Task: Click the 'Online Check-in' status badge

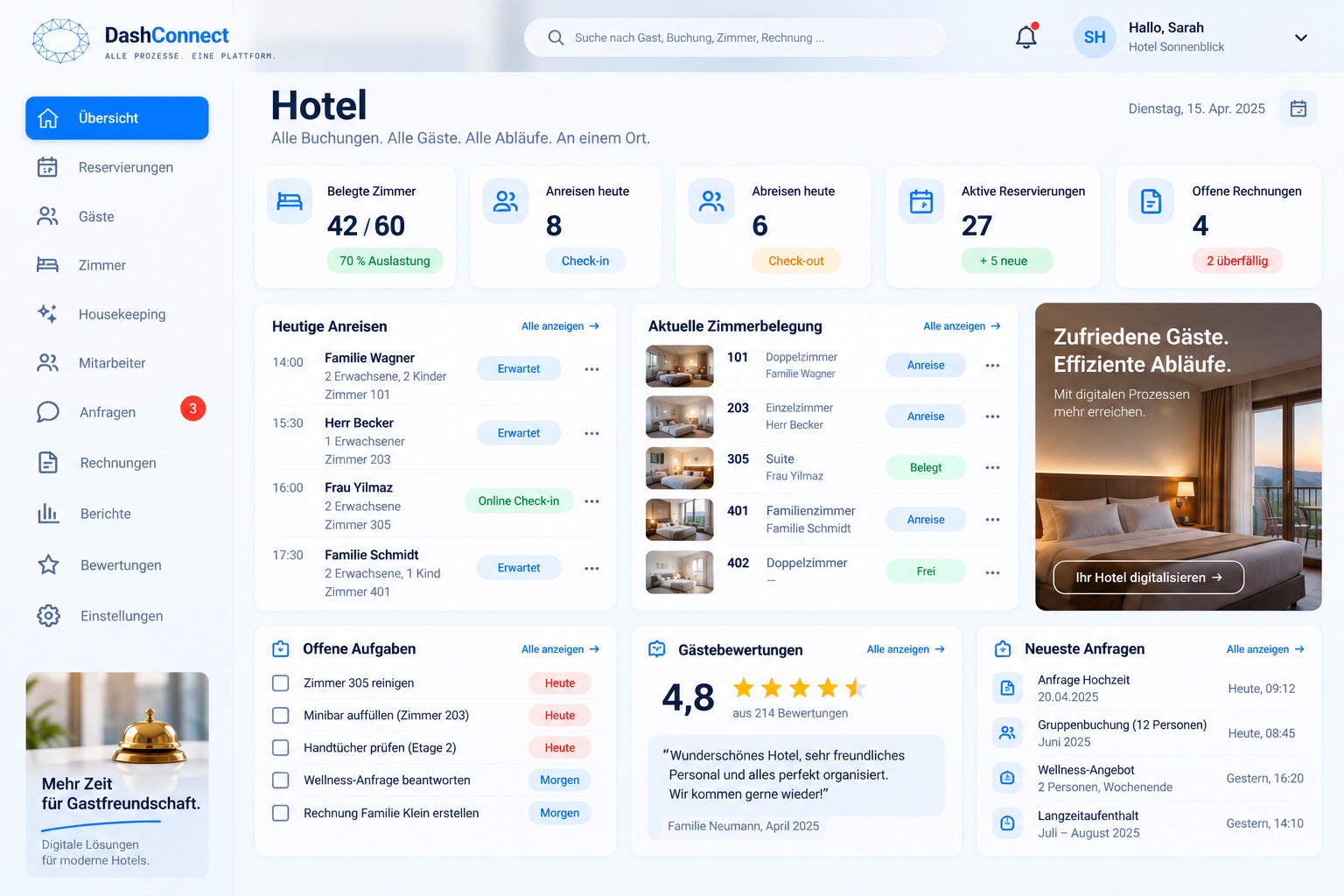Action: coord(519,501)
